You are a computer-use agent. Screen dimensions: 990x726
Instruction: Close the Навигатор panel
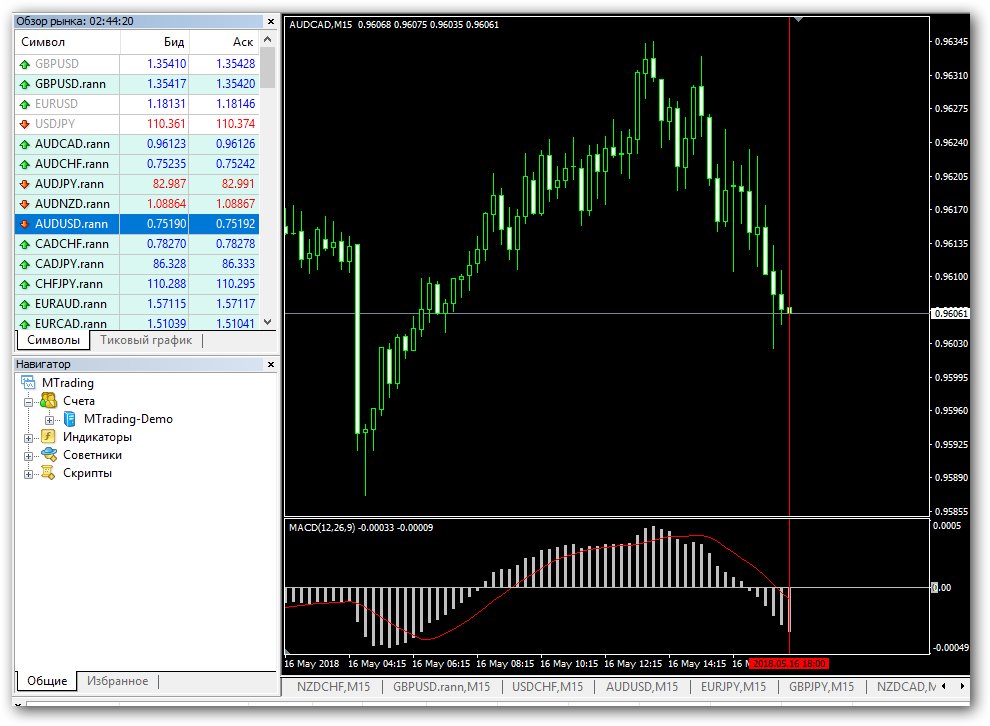(271, 364)
